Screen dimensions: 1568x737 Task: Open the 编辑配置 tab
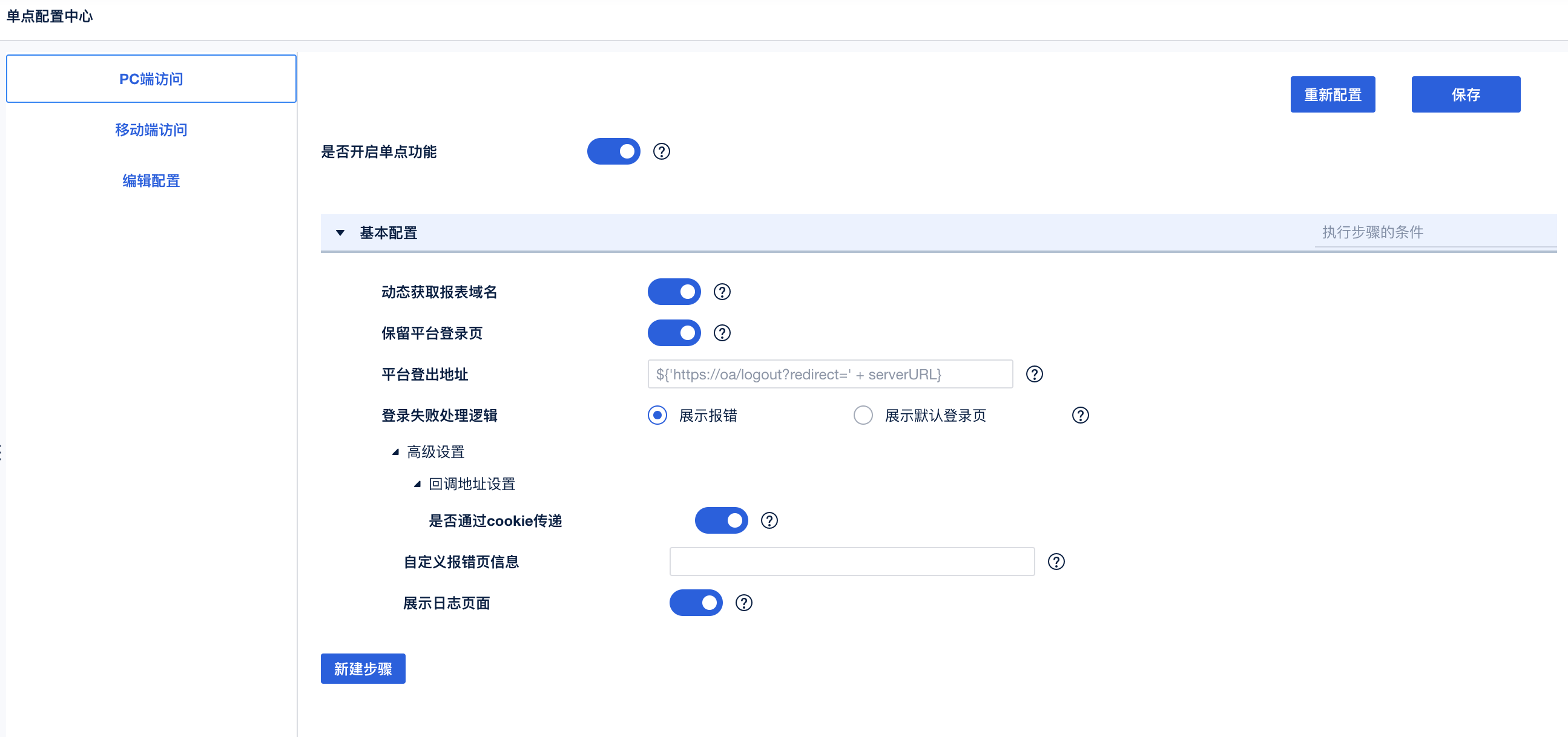pos(151,181)
